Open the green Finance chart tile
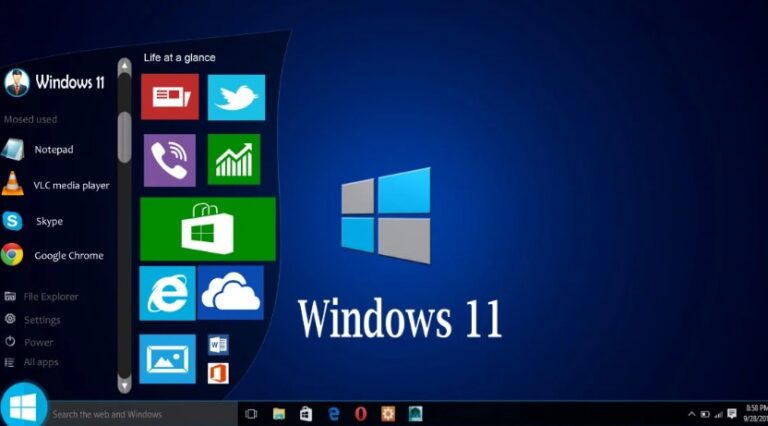Viewport: 768px width, 426px height. click(x=234, y=160)
